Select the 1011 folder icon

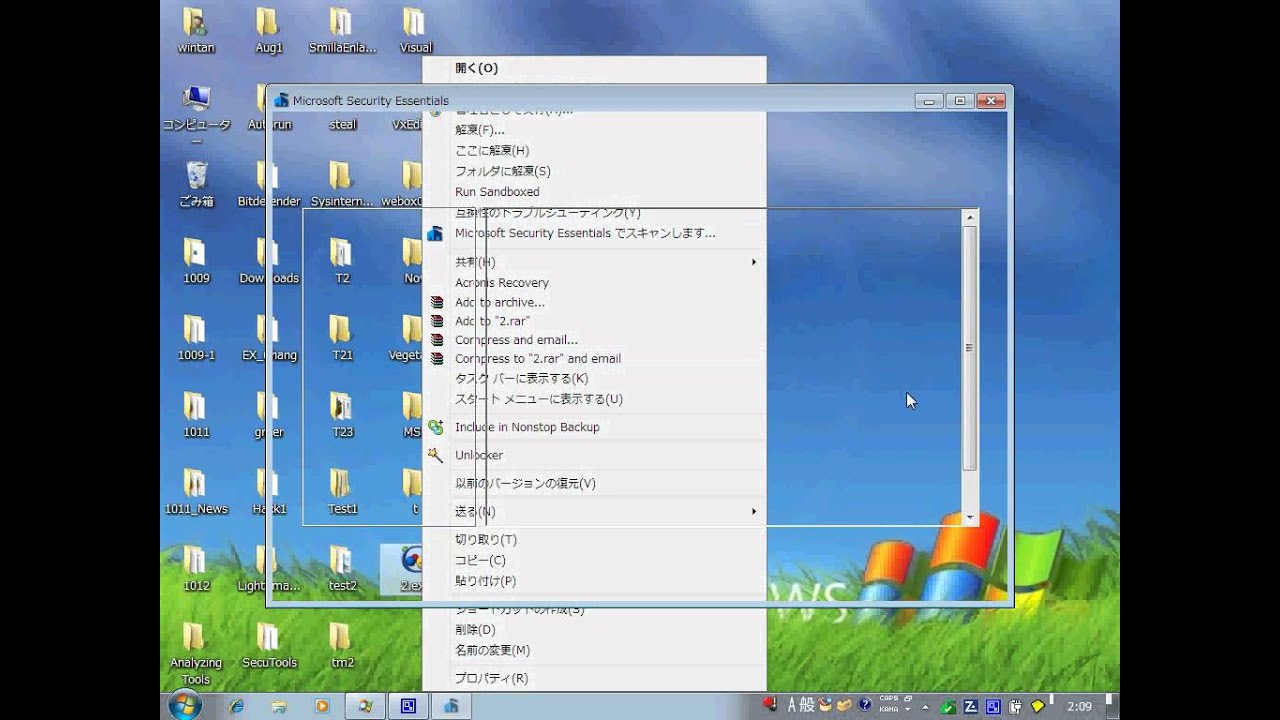(x=196, y=415)
